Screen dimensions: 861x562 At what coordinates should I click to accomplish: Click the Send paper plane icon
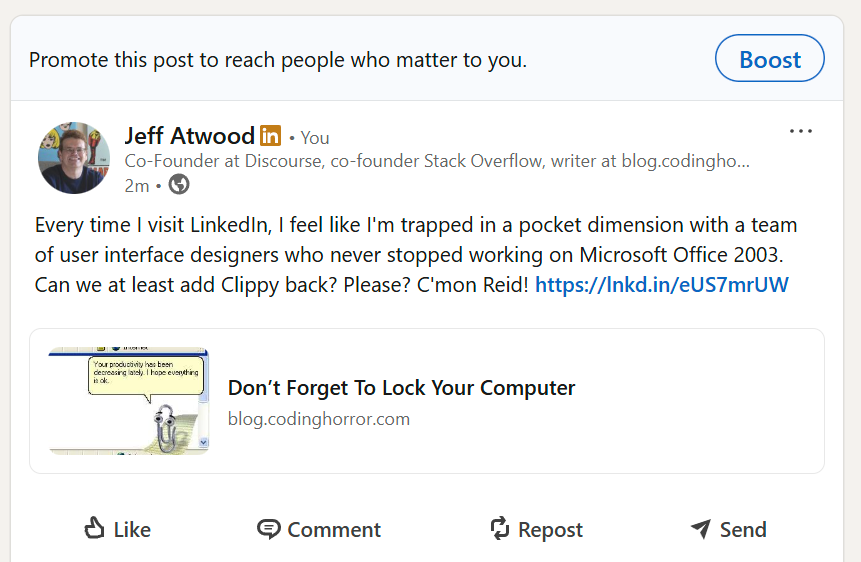click(701, 528)
